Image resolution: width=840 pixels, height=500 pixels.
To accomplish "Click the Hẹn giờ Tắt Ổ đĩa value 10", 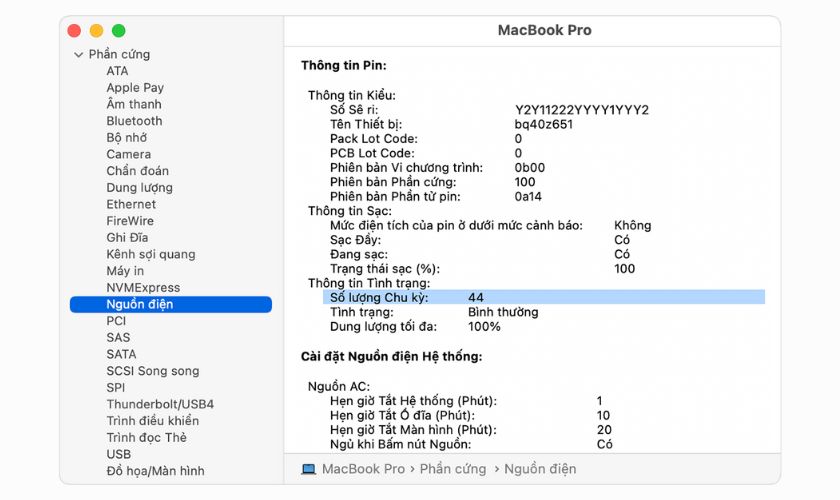I will coord(603,415).
